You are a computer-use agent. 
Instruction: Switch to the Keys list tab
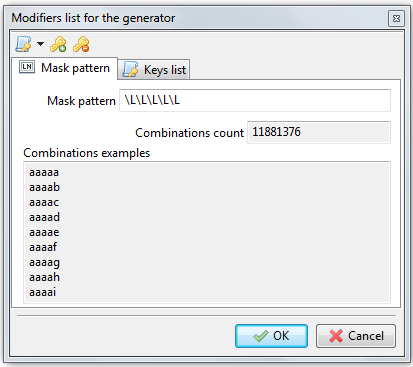pos(154,70)
